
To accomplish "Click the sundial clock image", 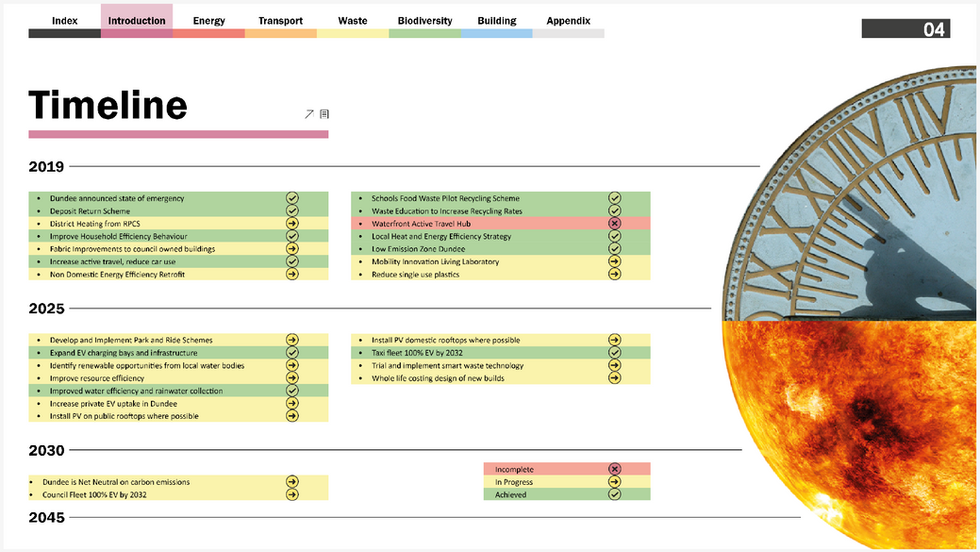I will [x=850, y=194].
